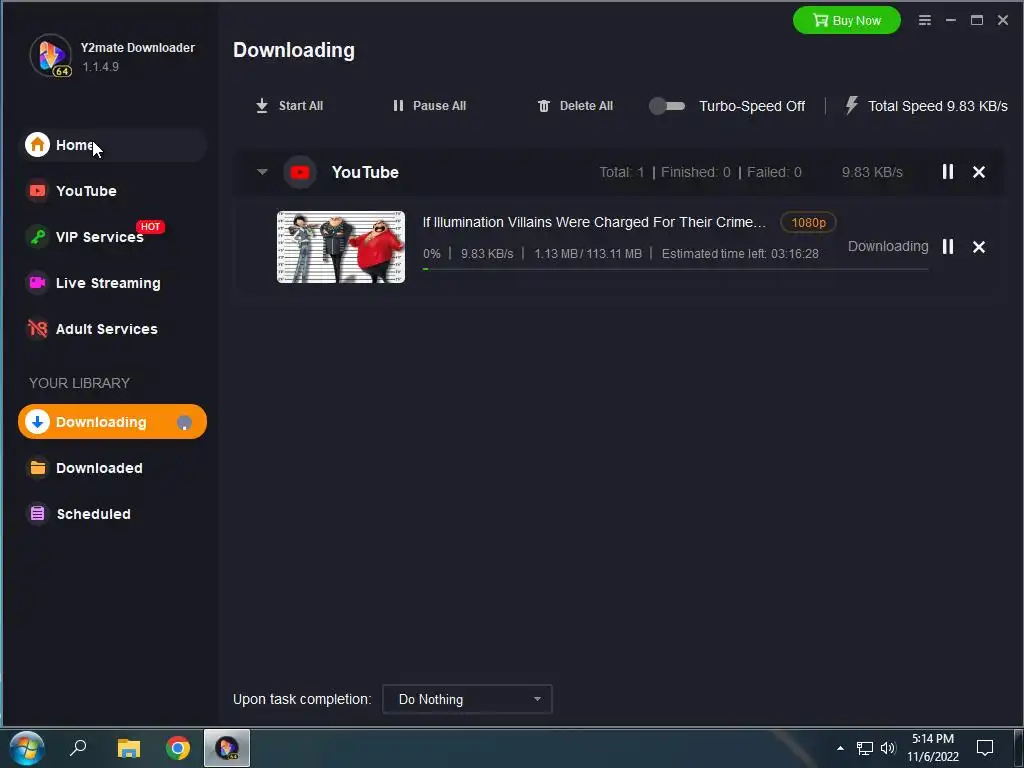Toggle the Turbo-Speed switch on
The image size is (1024, 768).
pyautogui.click(x=667, y=106)
